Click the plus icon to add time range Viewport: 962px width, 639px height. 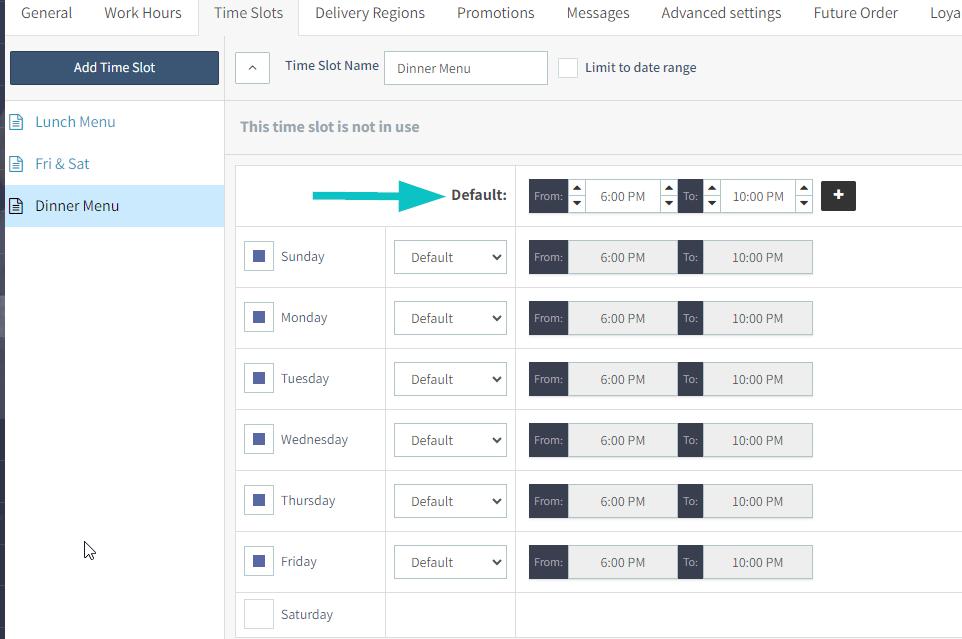pyautogui.click(x=838, y=196)
